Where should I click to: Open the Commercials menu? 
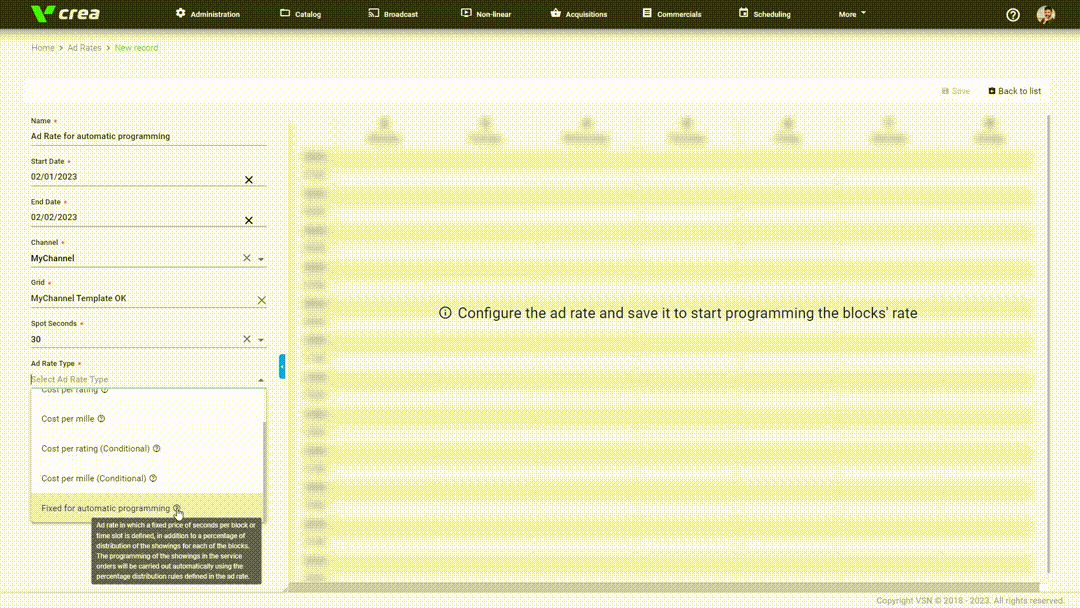click(672, 14)
